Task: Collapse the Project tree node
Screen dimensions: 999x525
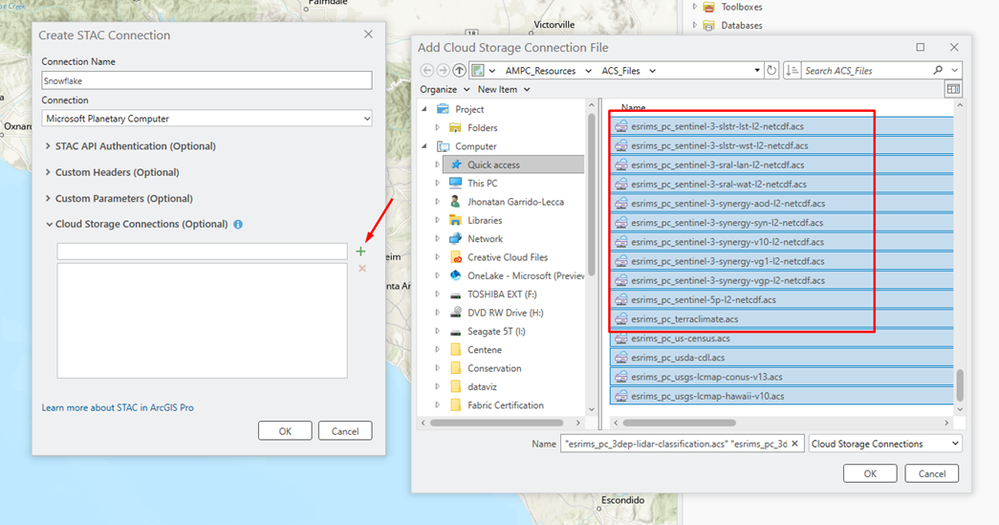Action: [425, 109]
